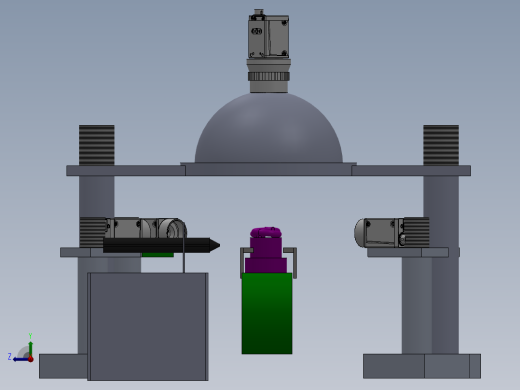Select the right base foot block
This screenshot has width=520, height=390.
point(422,366)
